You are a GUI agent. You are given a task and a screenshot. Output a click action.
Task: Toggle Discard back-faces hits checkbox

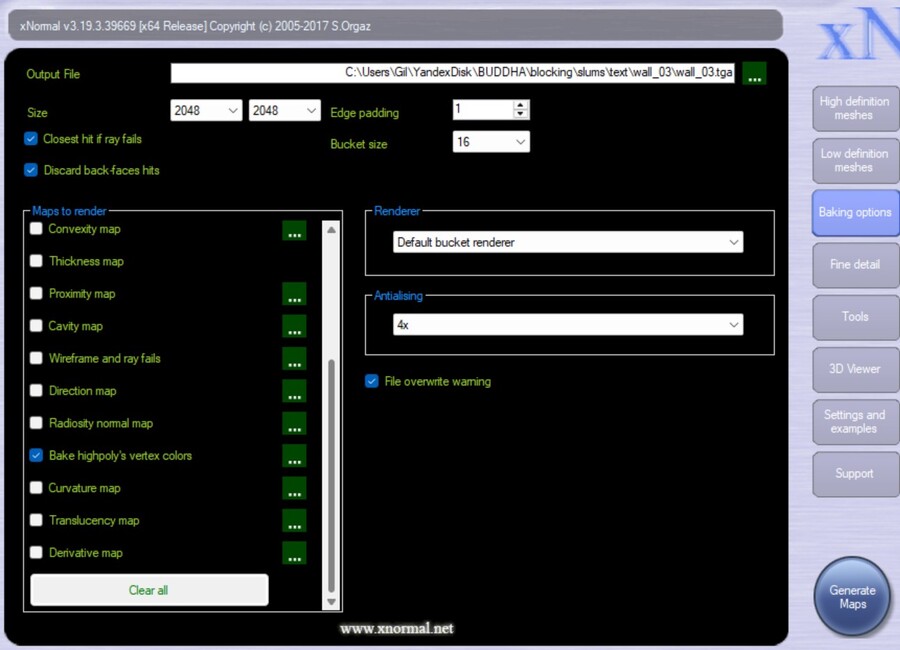click(31, 171)
